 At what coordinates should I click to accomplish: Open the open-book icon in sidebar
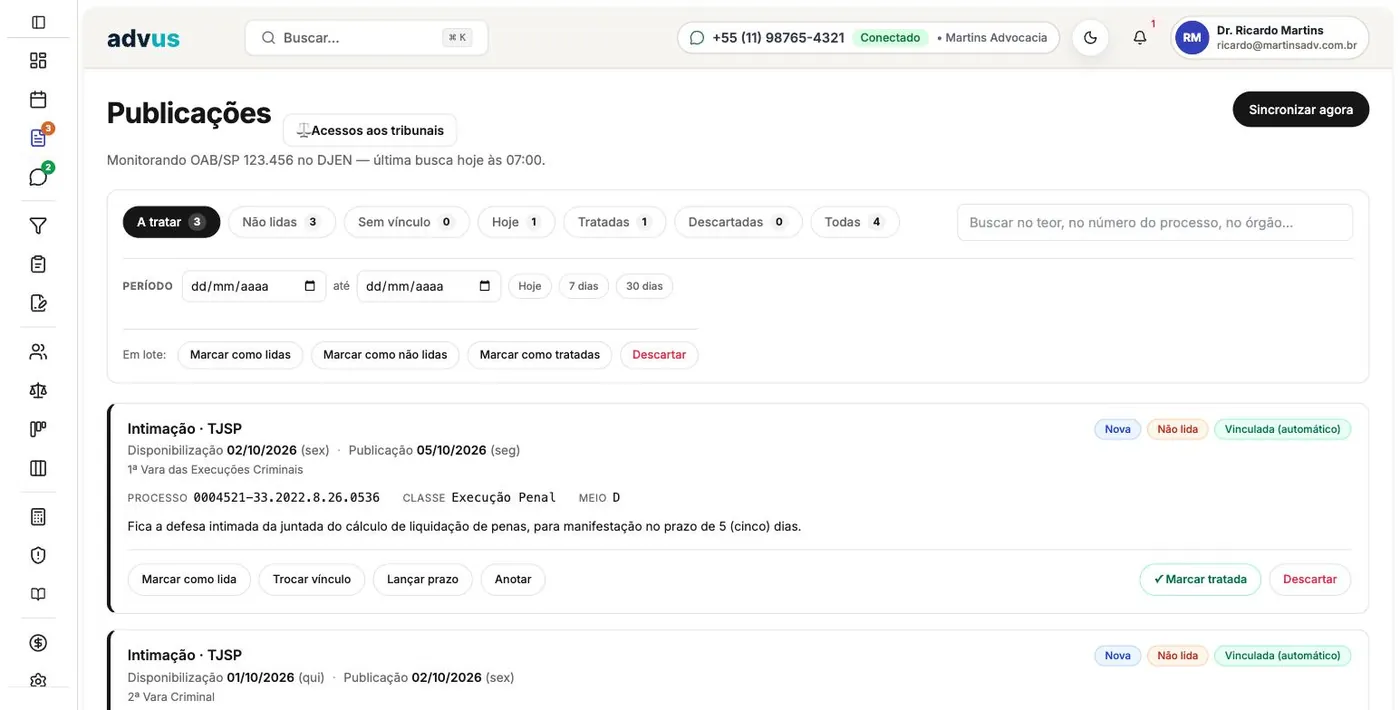[x=38, y=594]
